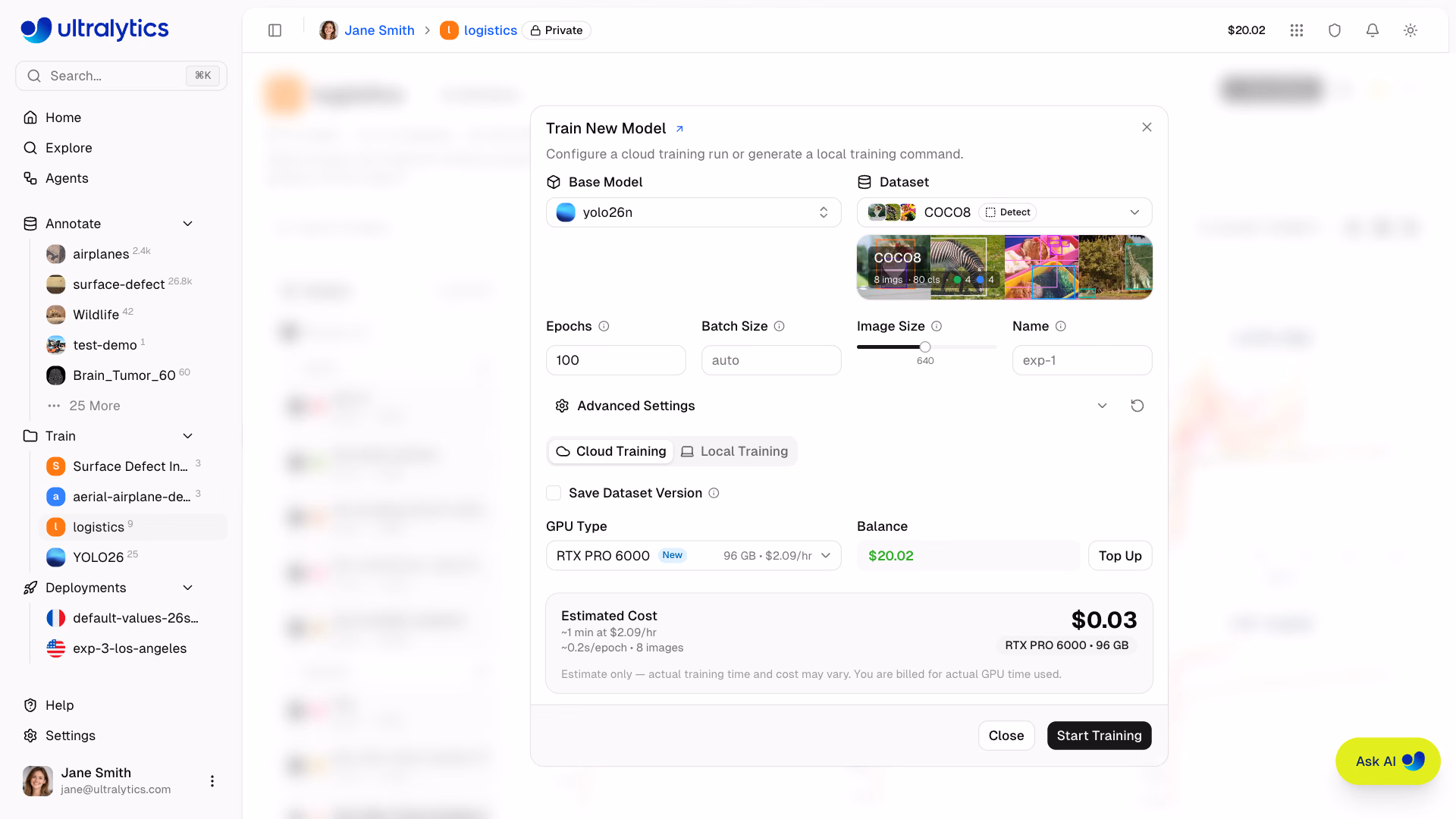Expand Advanced Settings section
Viewport: 1456px width, 819px height.
click(x=831, y=406)
